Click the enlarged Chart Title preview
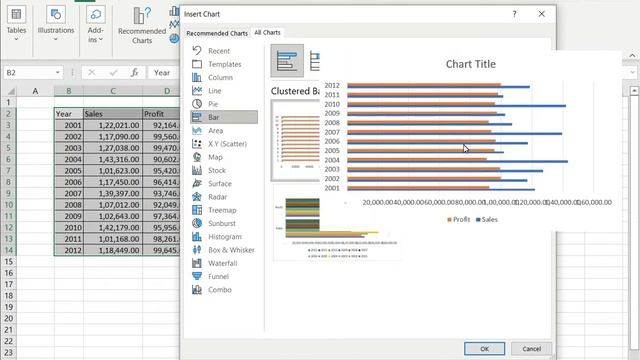This screenshot has height=360, width=640. pyautogui.click(x=470, y=141)
